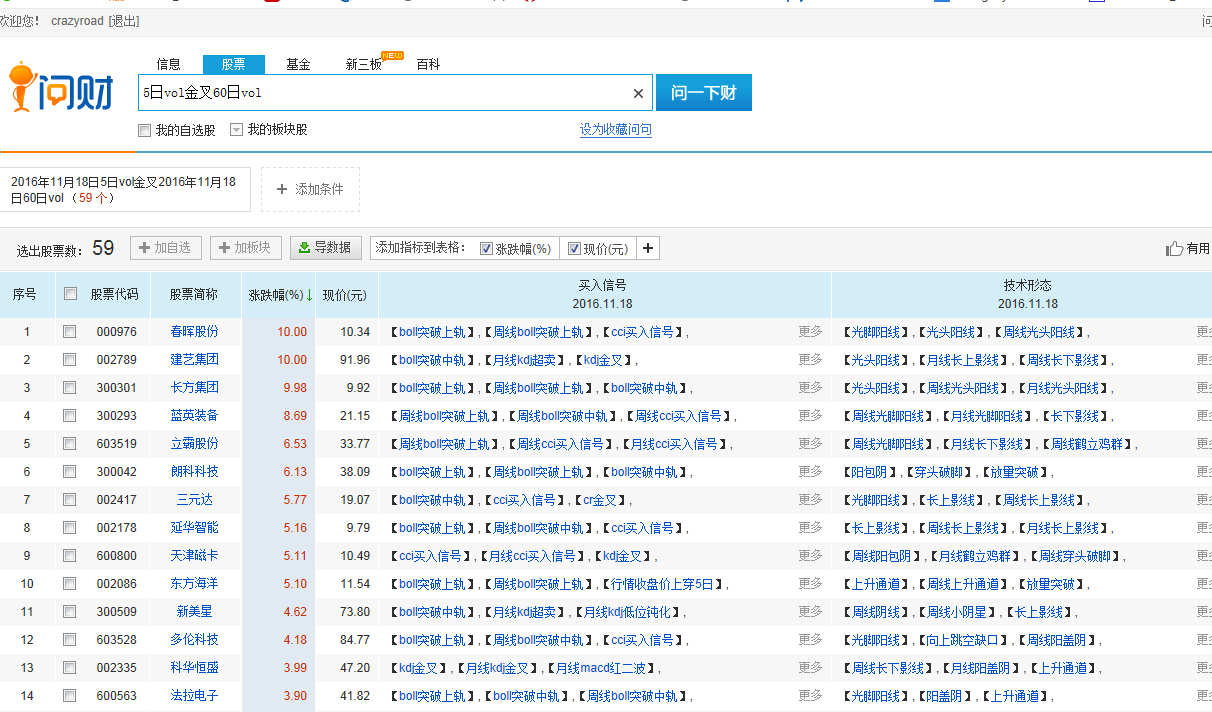Expand 更多 buy signals for 长方集团

click(x=811, y=388)
